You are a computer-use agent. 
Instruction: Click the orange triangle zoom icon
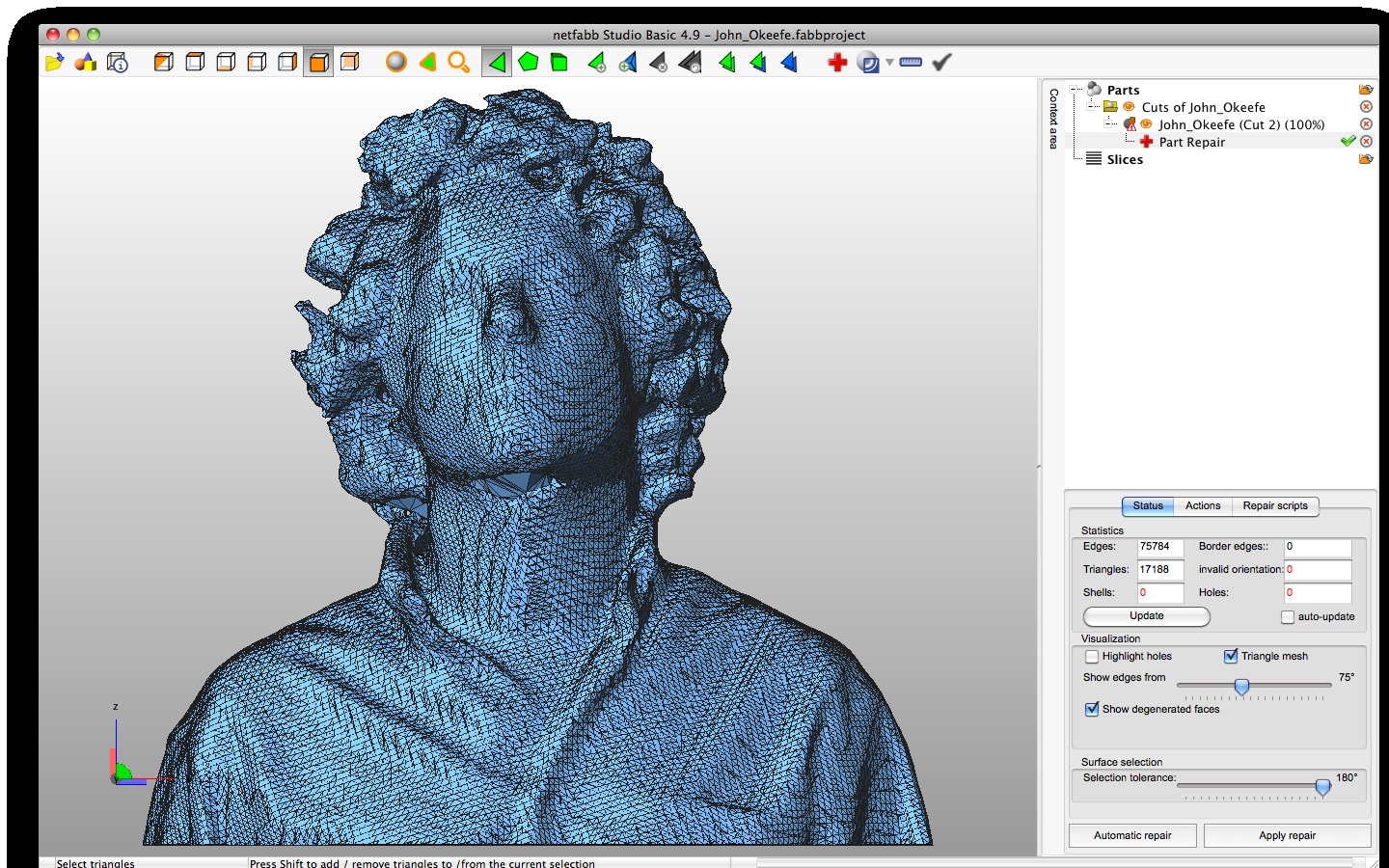coord(427,63)
